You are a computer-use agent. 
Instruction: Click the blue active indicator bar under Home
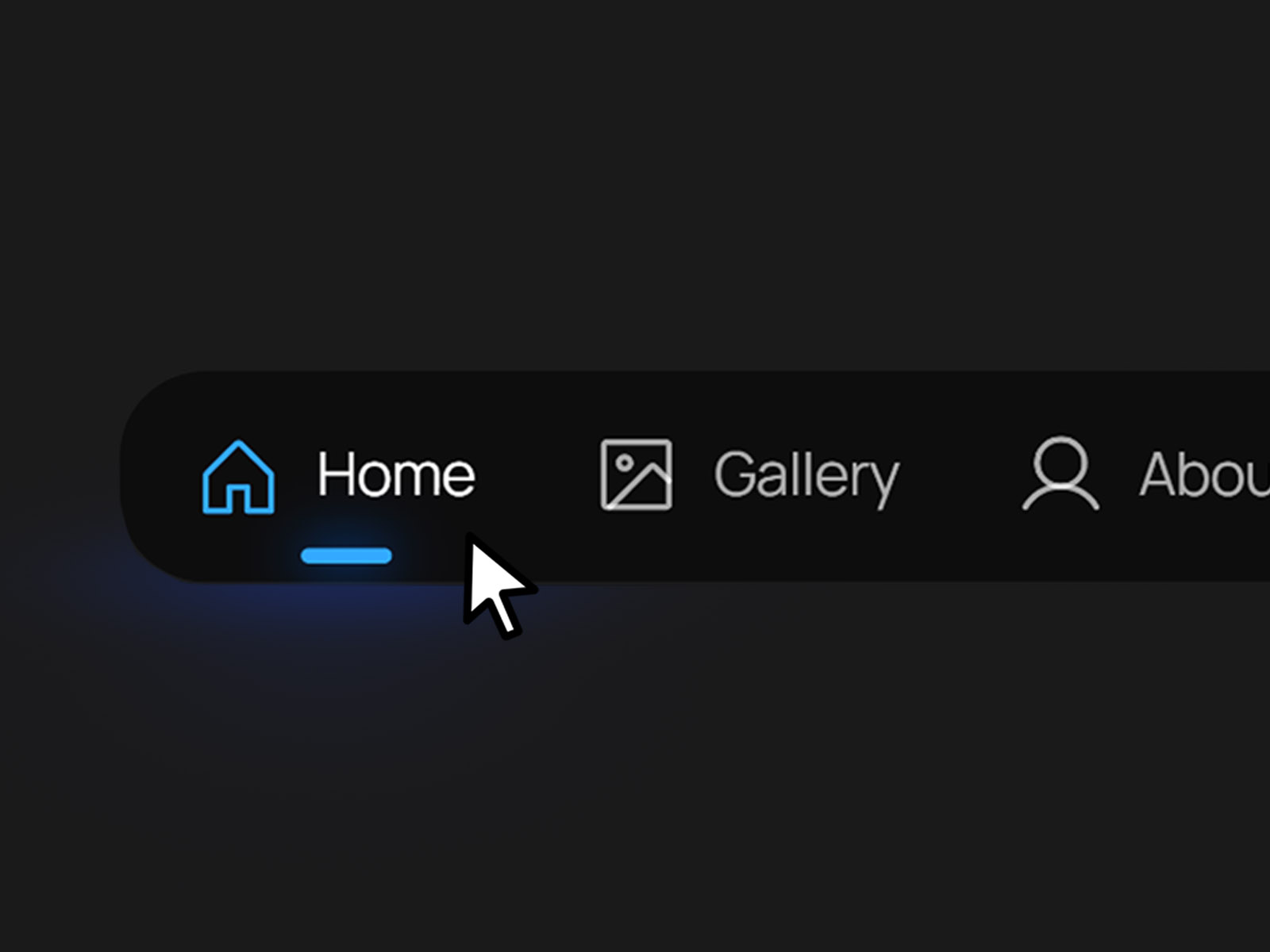click(x=346, y=556)
